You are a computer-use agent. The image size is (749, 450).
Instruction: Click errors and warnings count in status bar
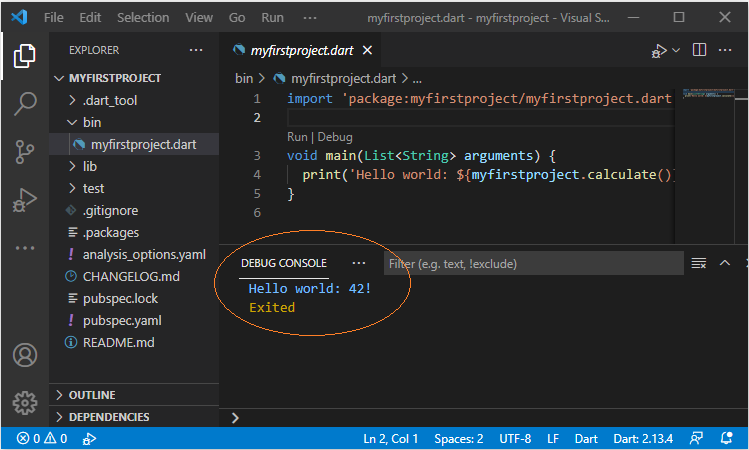click(x=42, y=439)
